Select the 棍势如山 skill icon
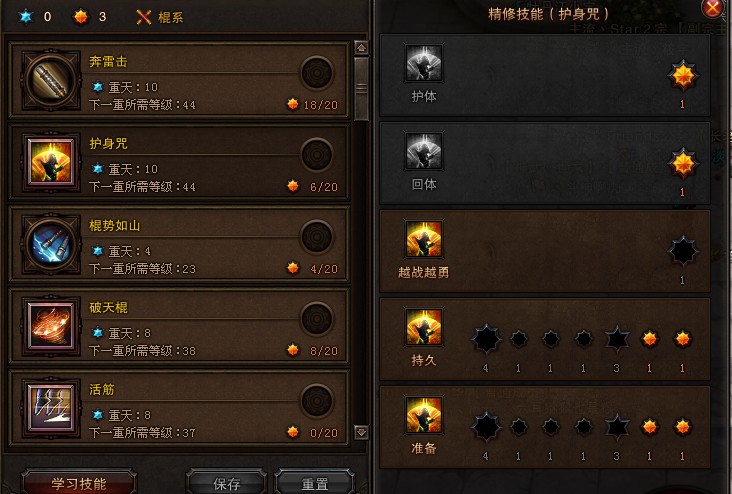 tap(51, 244)
